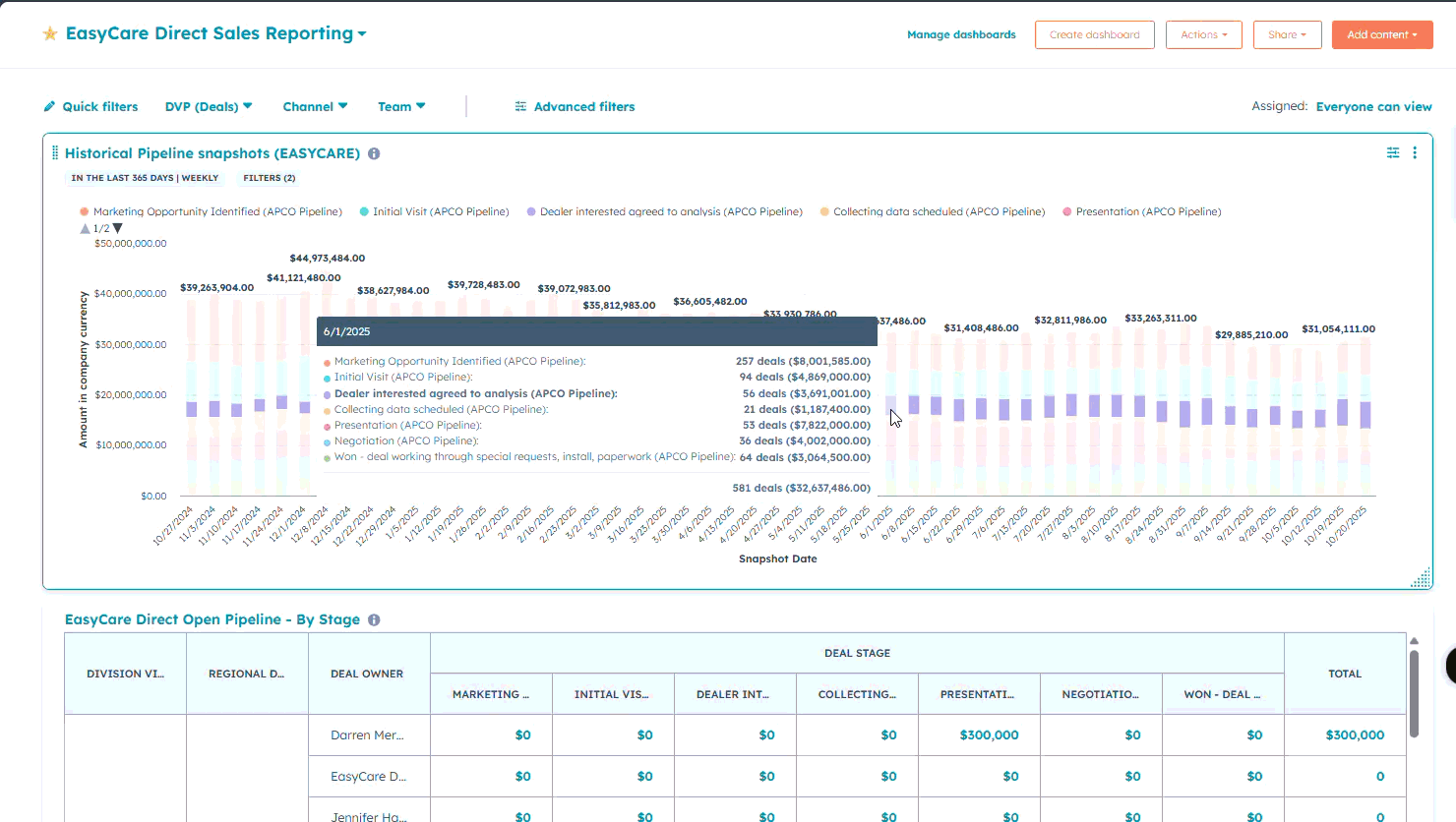1456x822 pixels.
Task: Hide the Presentation (APCO Pipeline) legend series
Action: 1147,211
